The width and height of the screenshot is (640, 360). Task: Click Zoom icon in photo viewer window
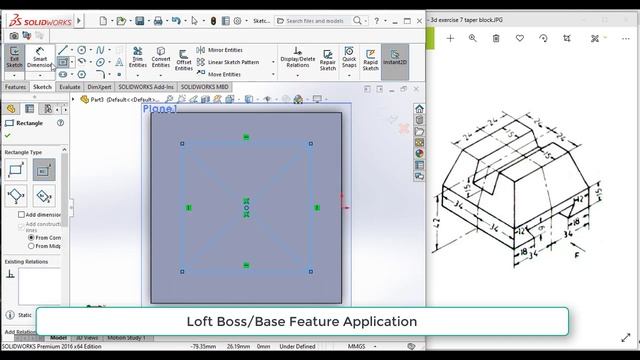tap(473, 38)
